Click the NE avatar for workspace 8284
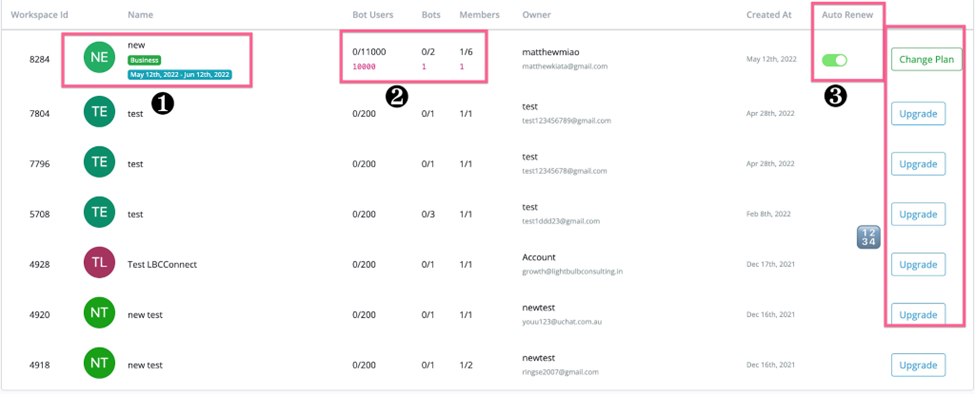 click(x=99, y=58)
